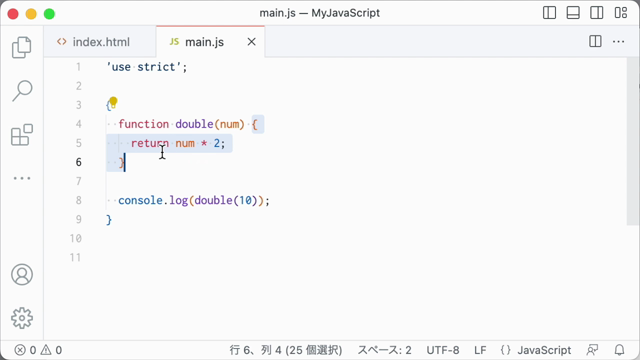Screen dimensions: 640x360
Task: Toggle the bottom panel layout button
Action: tap(573, 13)
